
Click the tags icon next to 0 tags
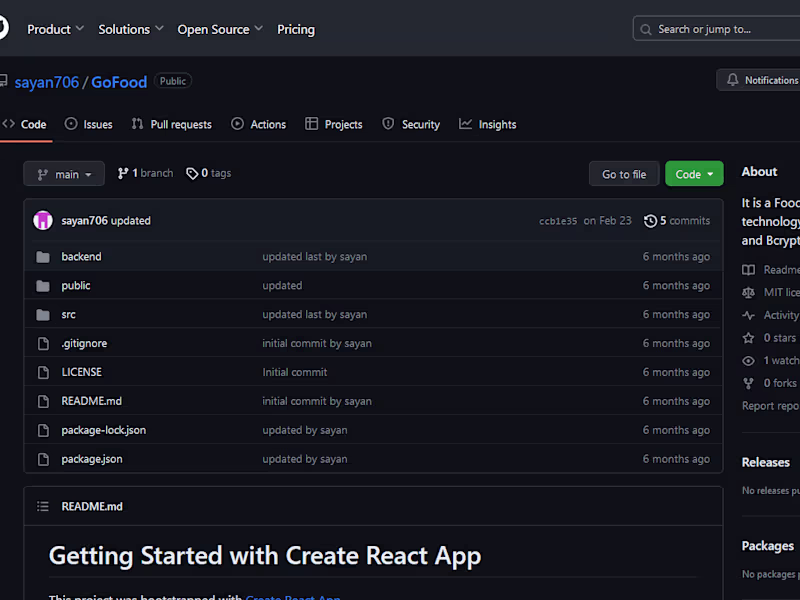(x=192, y=173)
